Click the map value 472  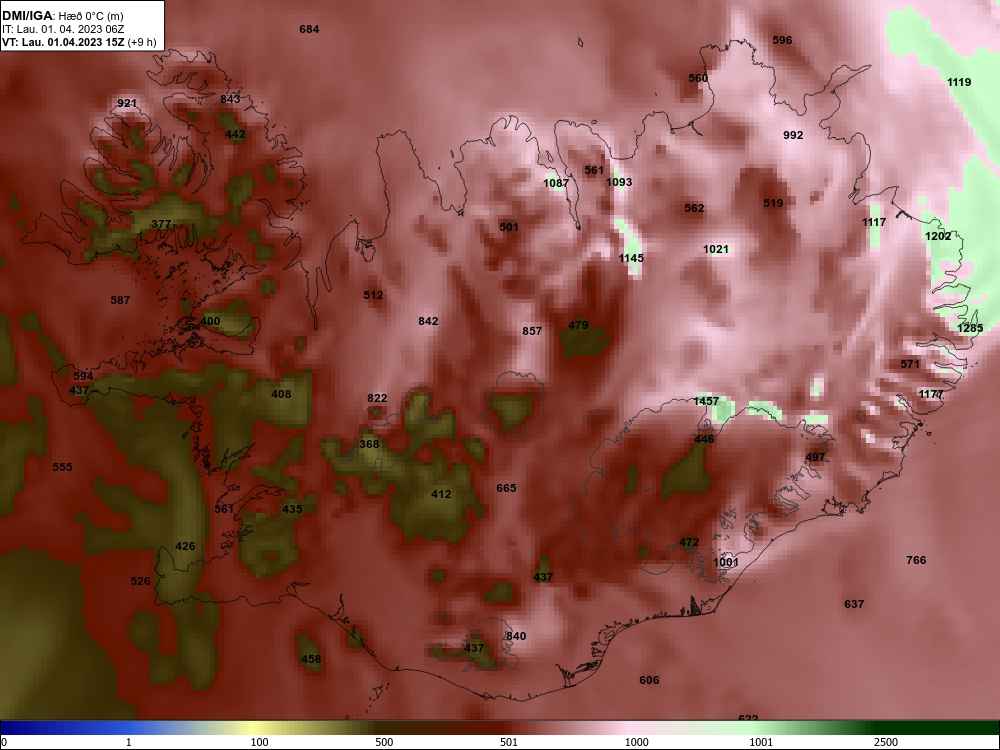689,543
